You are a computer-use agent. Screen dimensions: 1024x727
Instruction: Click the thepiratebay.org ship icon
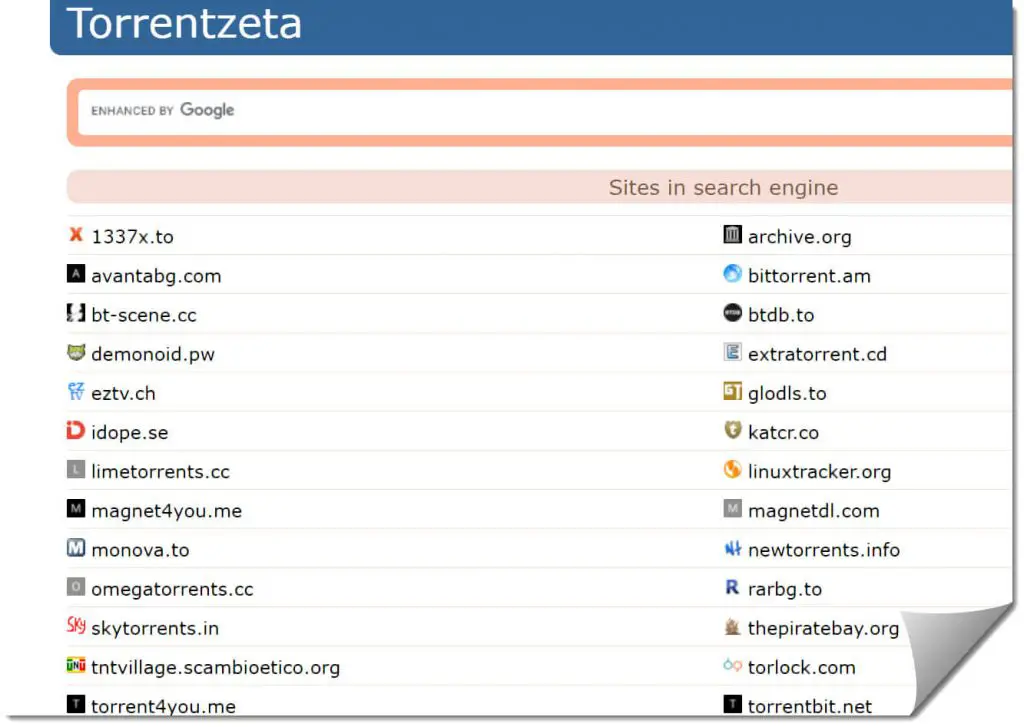pyautogui.click(x=732, y=628)
